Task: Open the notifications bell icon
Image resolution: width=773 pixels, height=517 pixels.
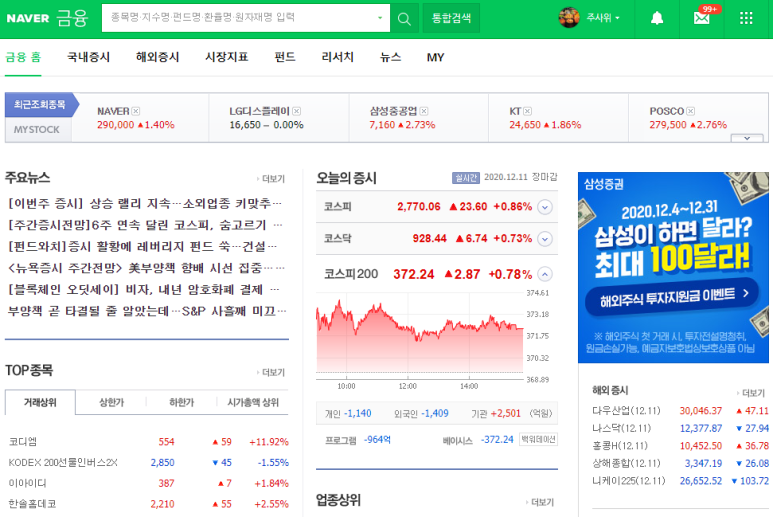Action: pyautogui.click(x=657, y=18)
